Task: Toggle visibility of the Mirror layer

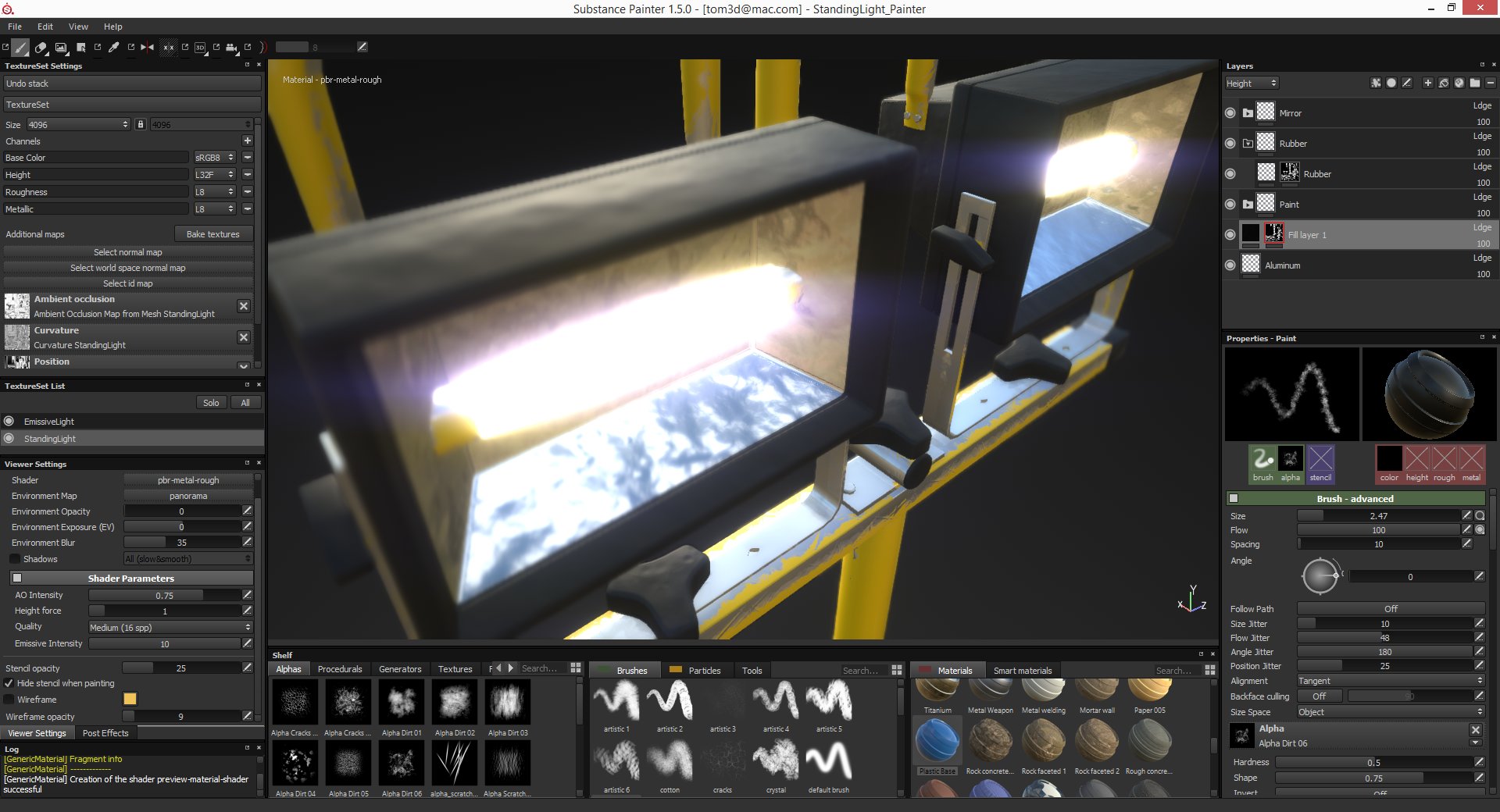Action: click(x=1229, y=112)
